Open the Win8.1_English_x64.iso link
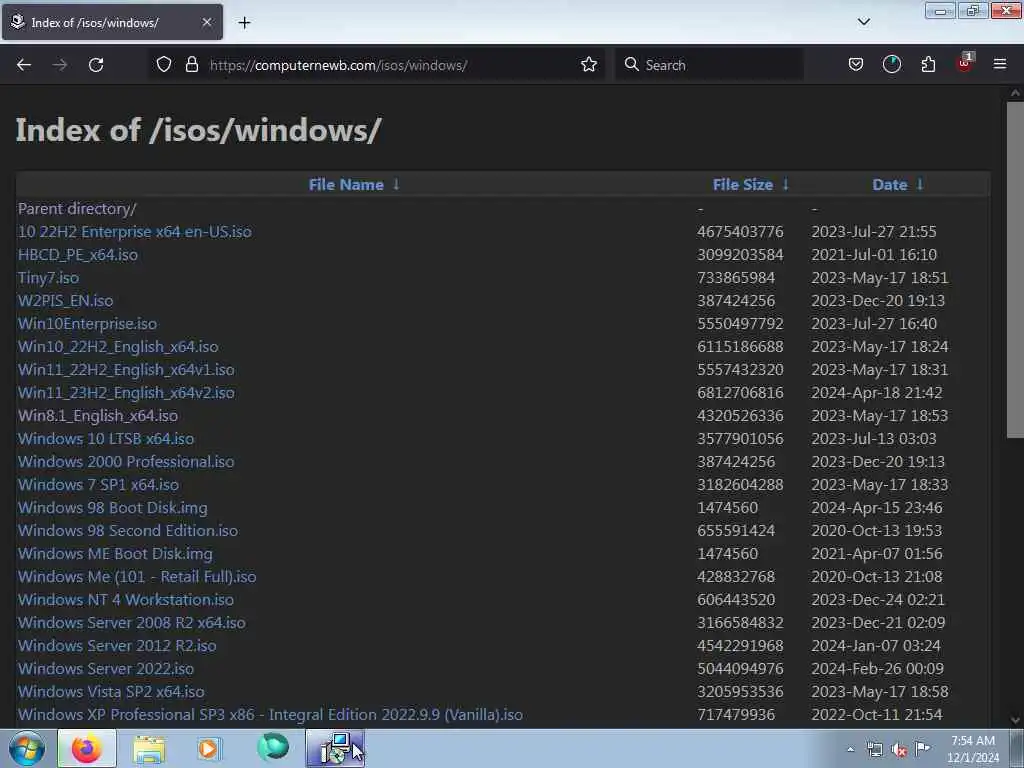 [98, 415]
